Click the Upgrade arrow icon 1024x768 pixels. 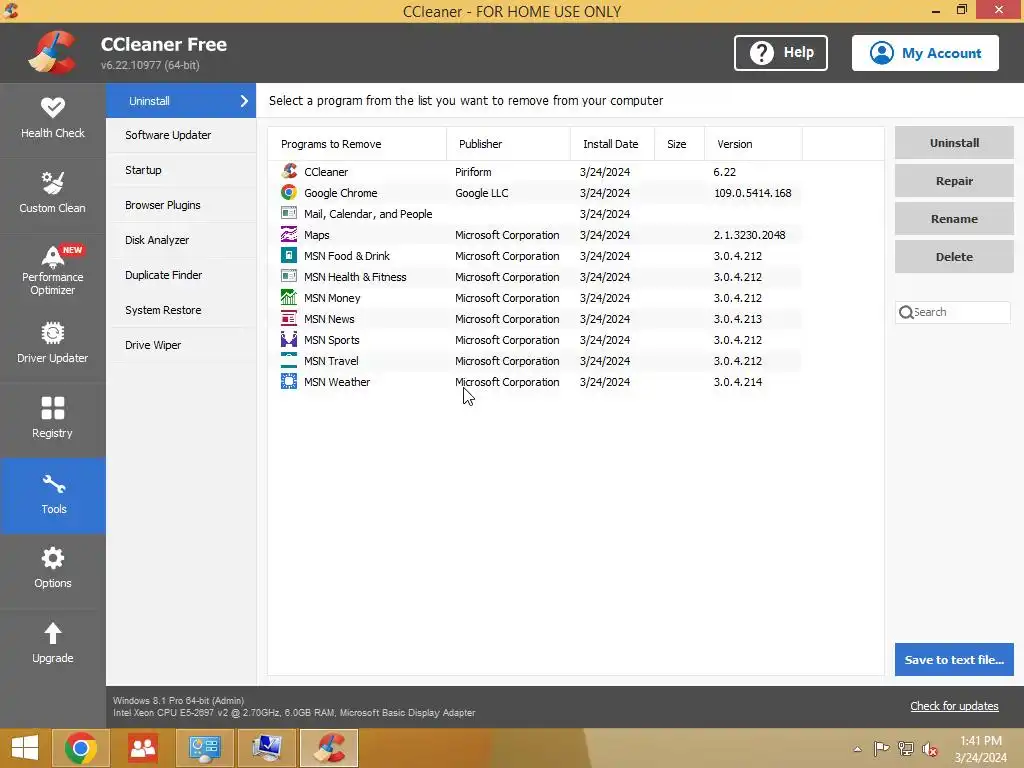tap(53, 632)
